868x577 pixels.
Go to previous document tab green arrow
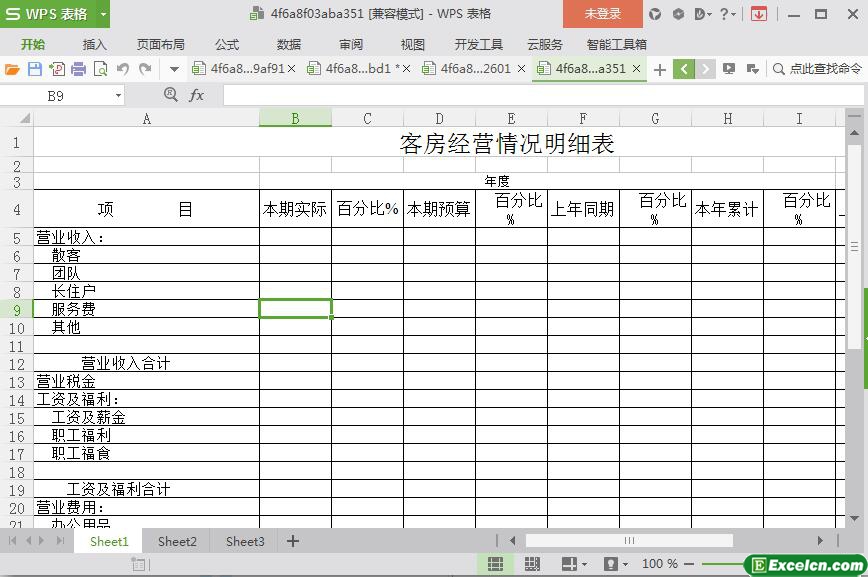(684, 69)
